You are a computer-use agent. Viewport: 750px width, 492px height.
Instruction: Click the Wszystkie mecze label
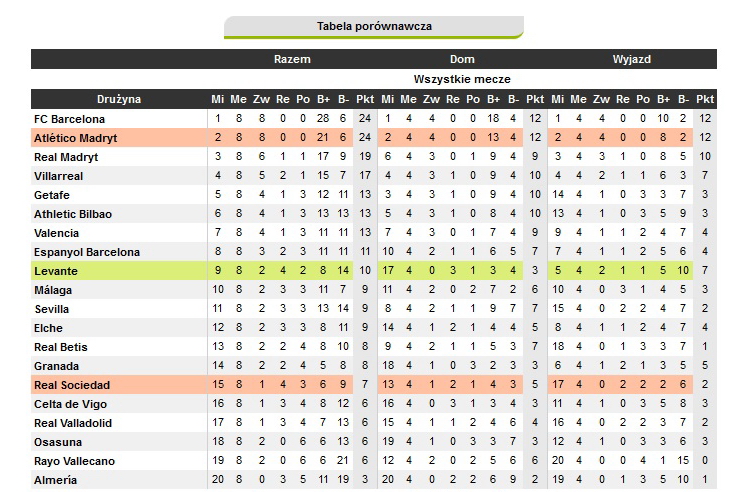click(462, 79)
